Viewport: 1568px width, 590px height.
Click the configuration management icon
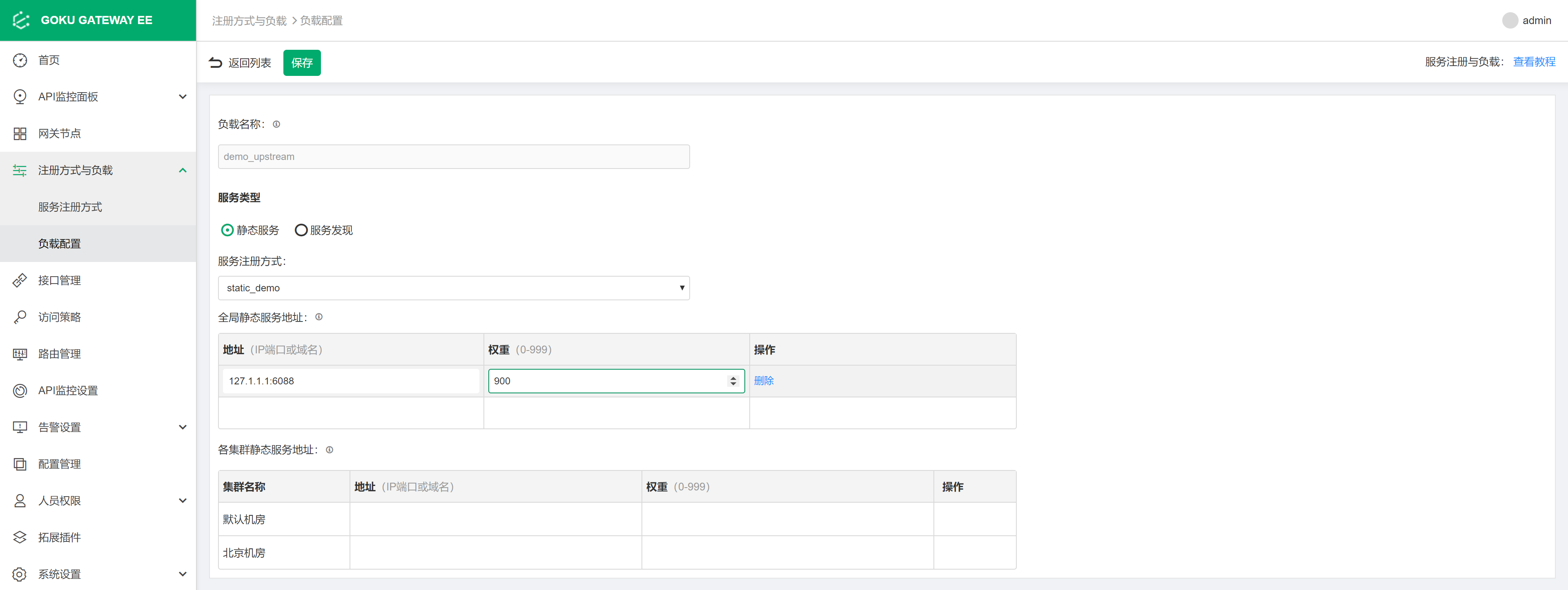point(20,464)
